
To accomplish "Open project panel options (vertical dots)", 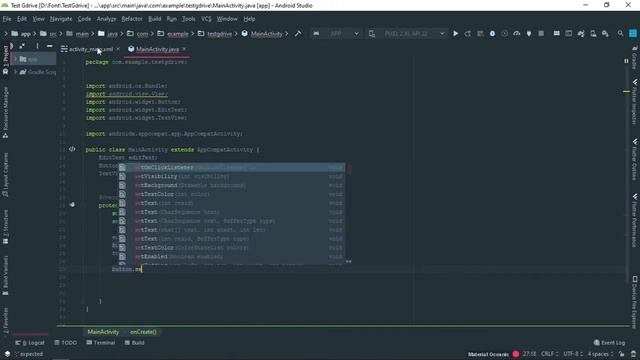I will point(37,46).
